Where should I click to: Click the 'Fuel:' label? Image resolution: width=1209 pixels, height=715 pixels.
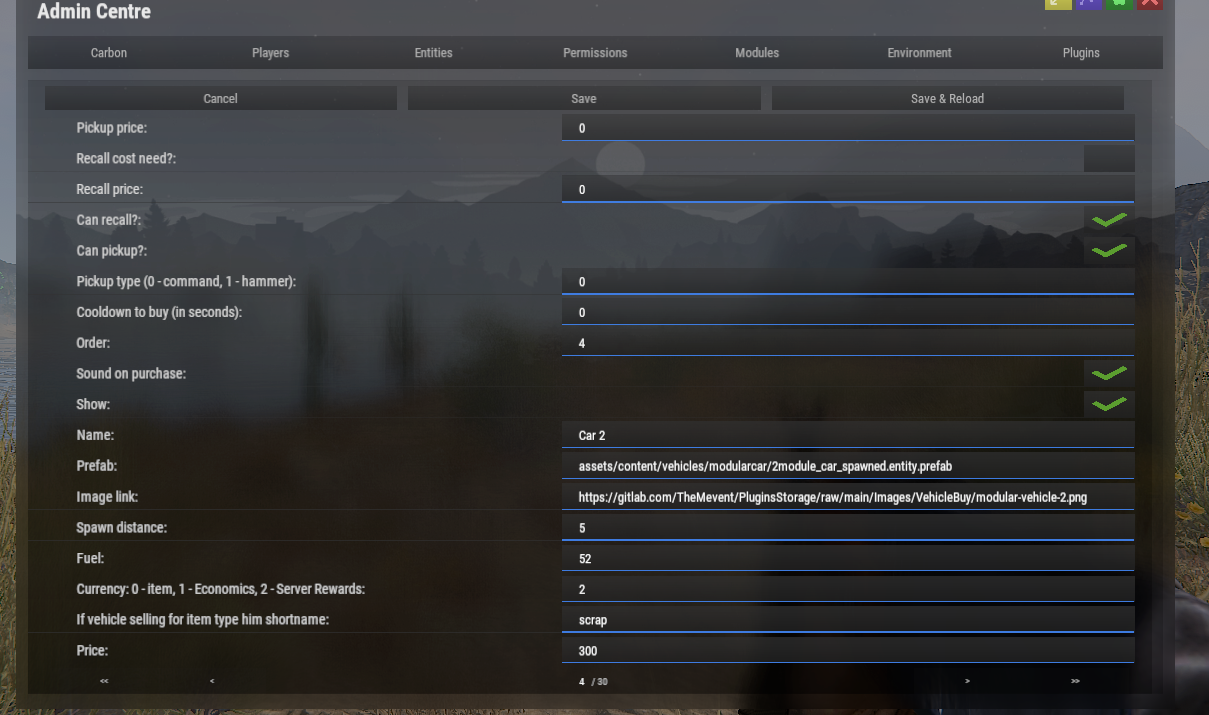point(90,559)
